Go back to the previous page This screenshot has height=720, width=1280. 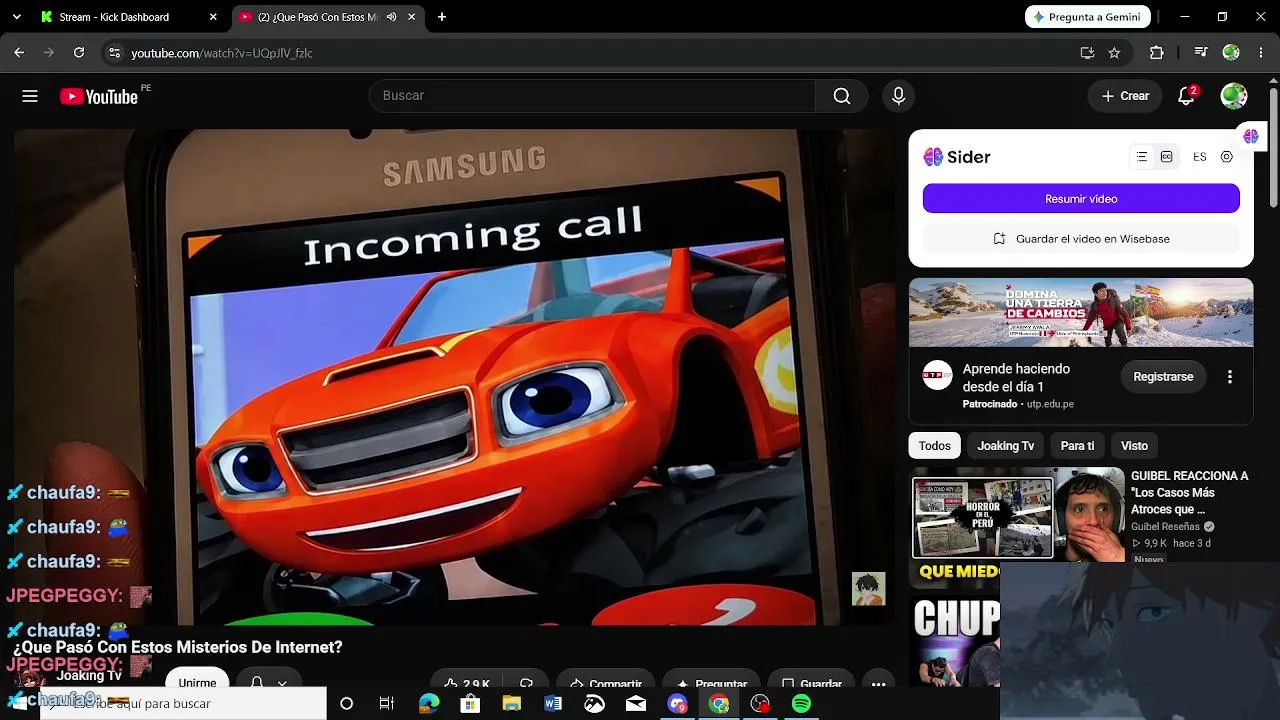19,53
